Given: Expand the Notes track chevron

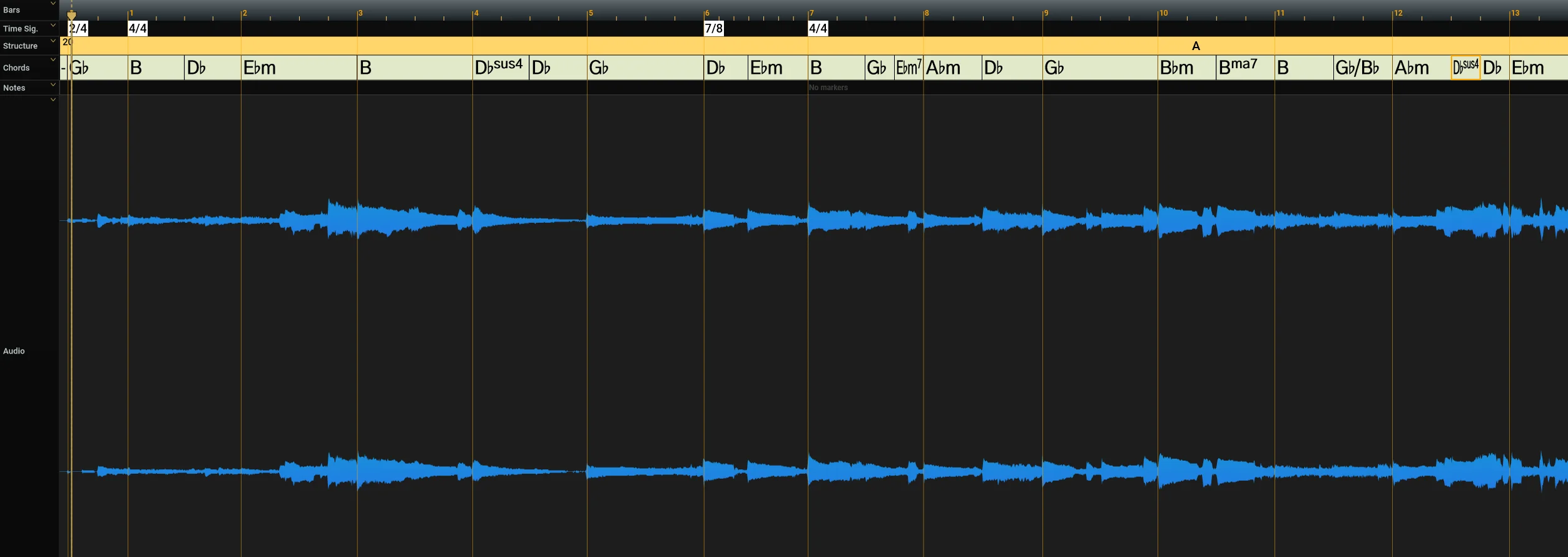Looking at the screenshot, I should pos(53,85).
